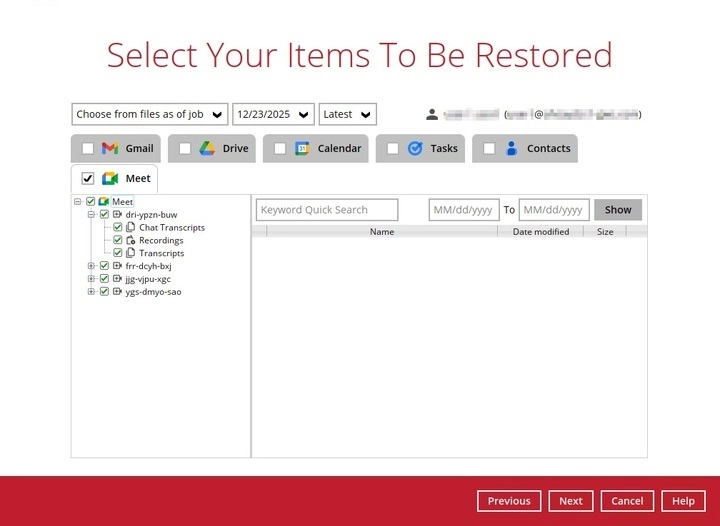Click the Recordings folder icon in tree

click(131, 241)
